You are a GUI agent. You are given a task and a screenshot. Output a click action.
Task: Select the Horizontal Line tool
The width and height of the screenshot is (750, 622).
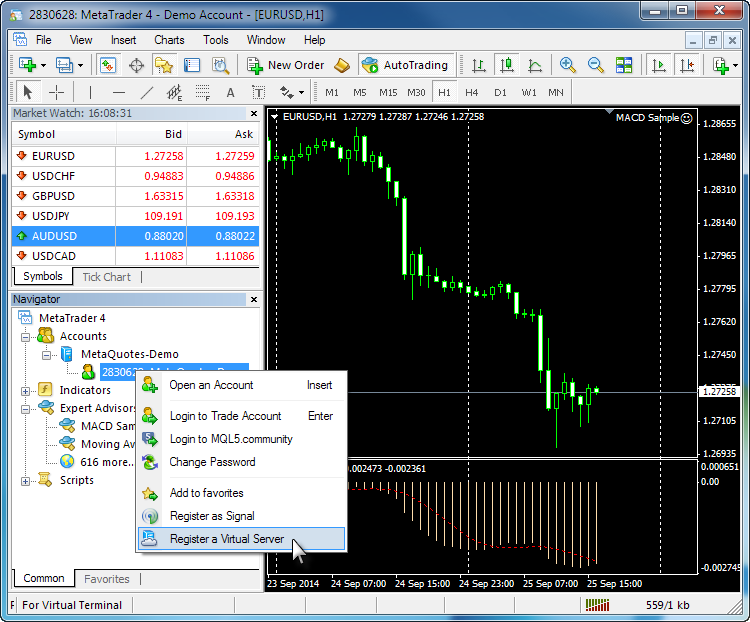tap(119, 92)
